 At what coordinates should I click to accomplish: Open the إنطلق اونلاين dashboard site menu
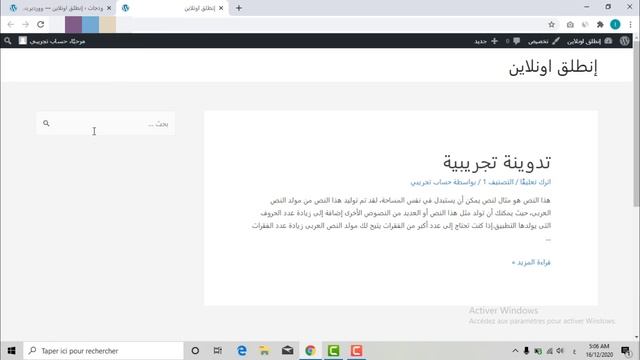click(x=589, y=41)
